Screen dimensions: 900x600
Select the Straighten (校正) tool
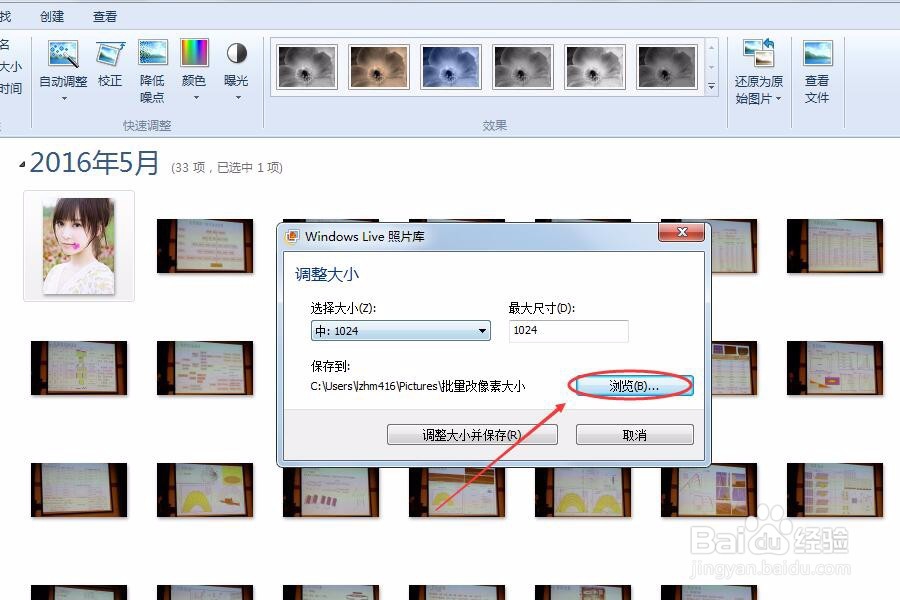pos(110,54)
